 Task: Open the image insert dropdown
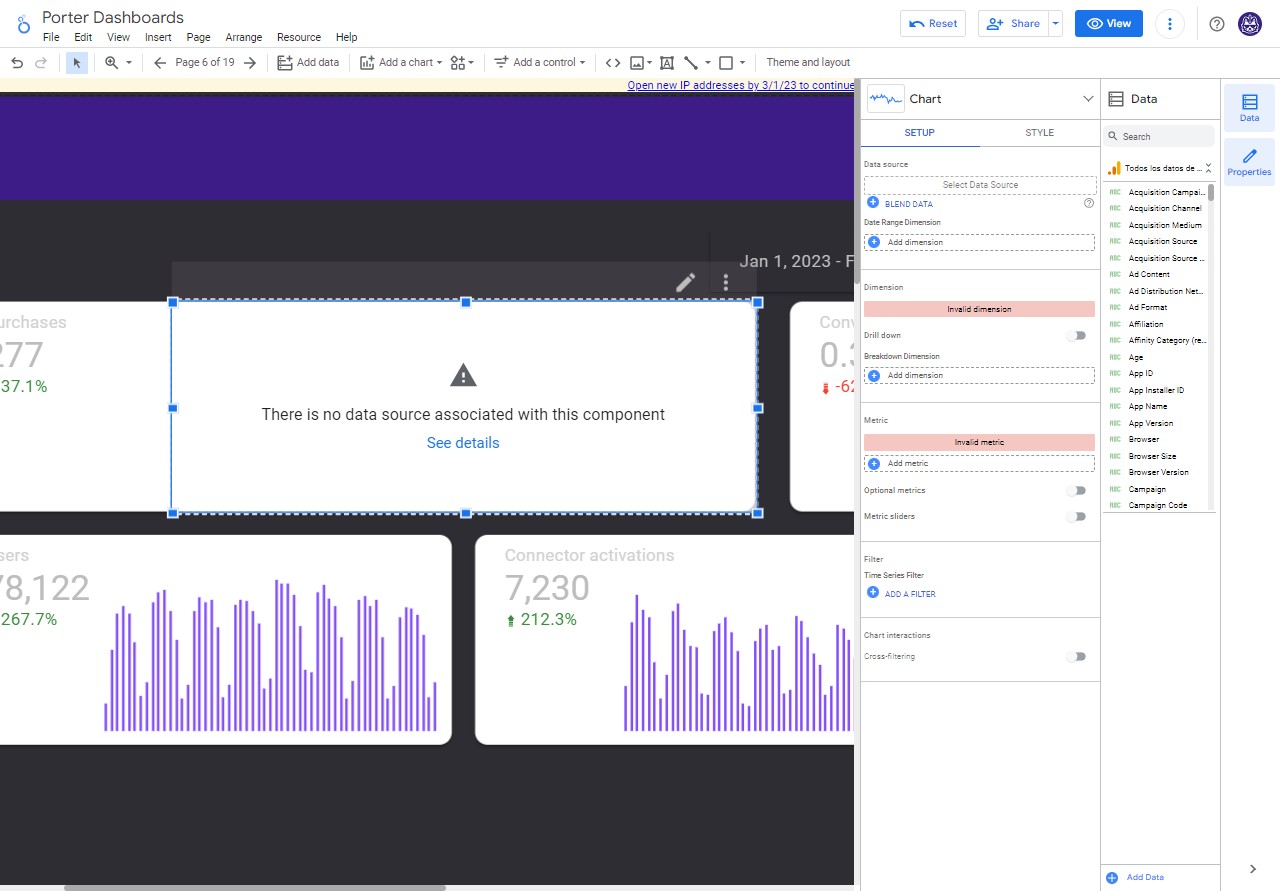[642, 63]
